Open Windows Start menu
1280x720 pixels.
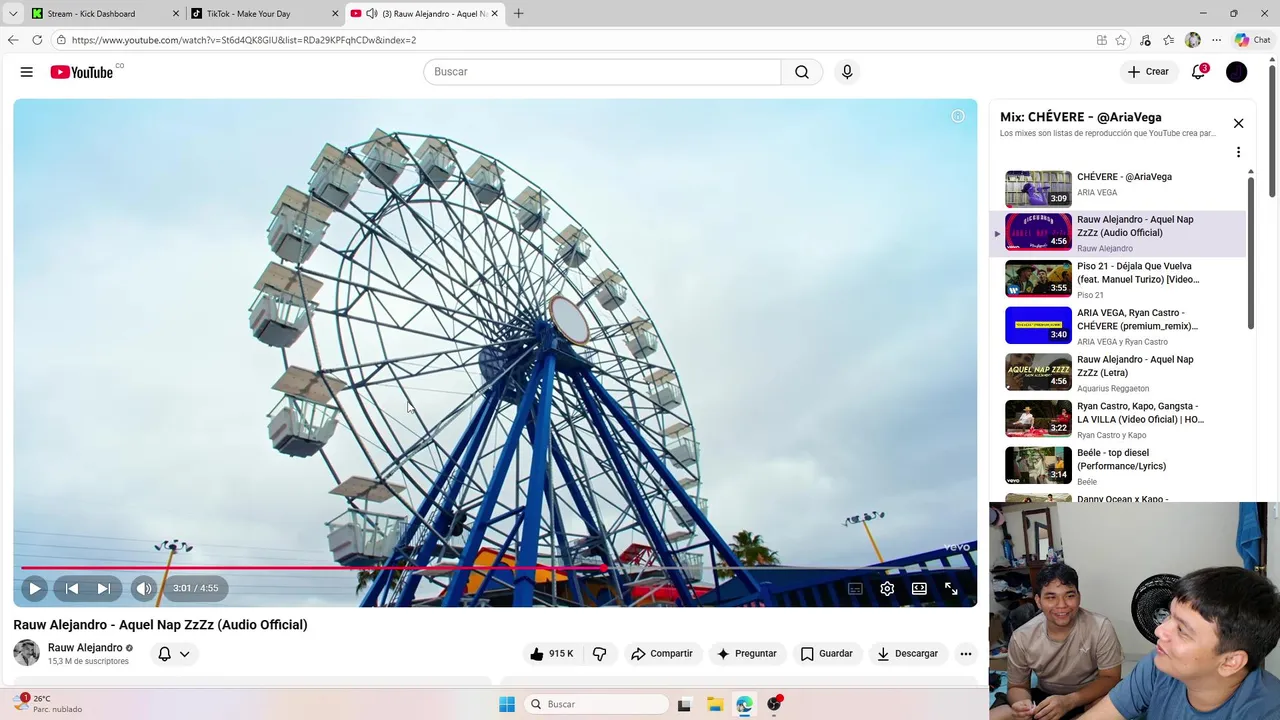coord(507,704)
